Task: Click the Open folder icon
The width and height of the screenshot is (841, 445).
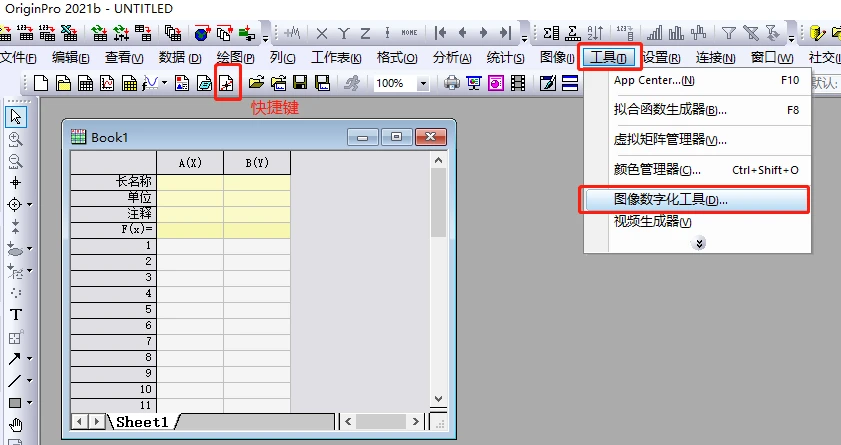Action: click(x=256, y=83)
